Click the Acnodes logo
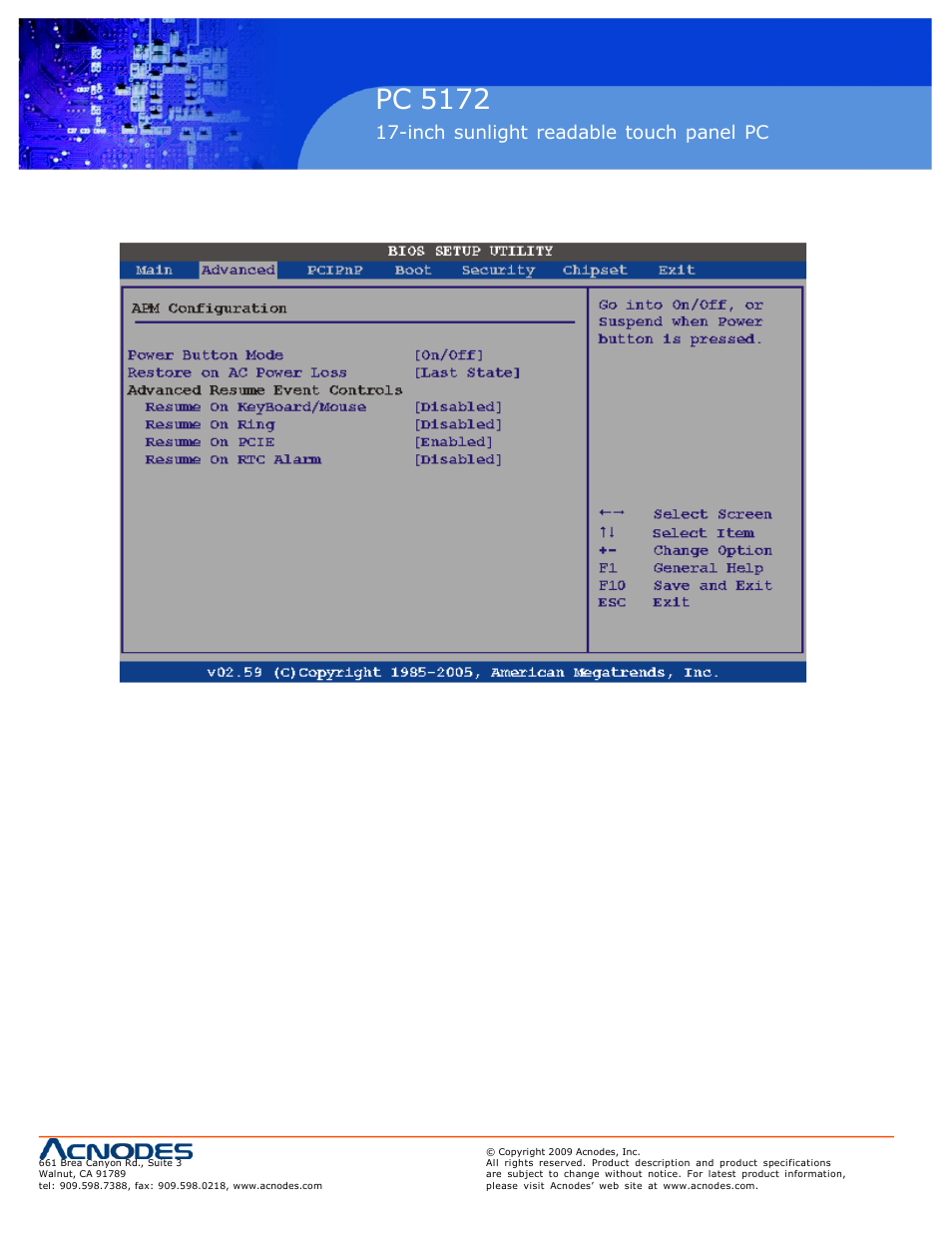The width and height of the screenshot is (952, 1233). (116, 1151)
